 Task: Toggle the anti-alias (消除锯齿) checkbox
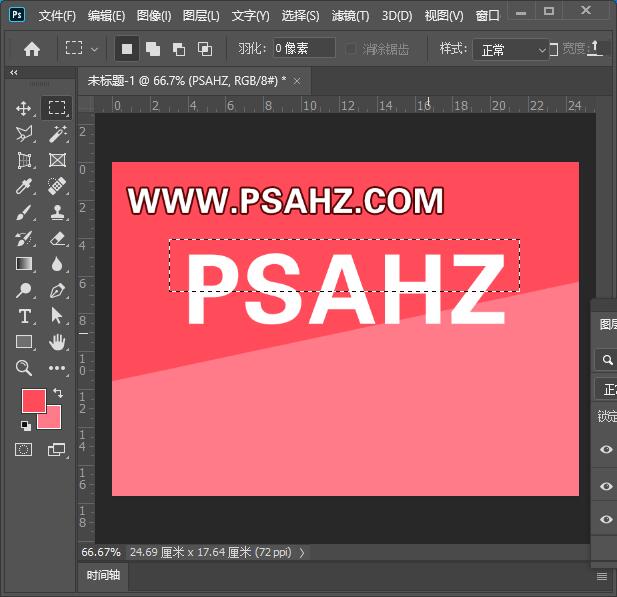pyautogui.click(x=350, y=49)
